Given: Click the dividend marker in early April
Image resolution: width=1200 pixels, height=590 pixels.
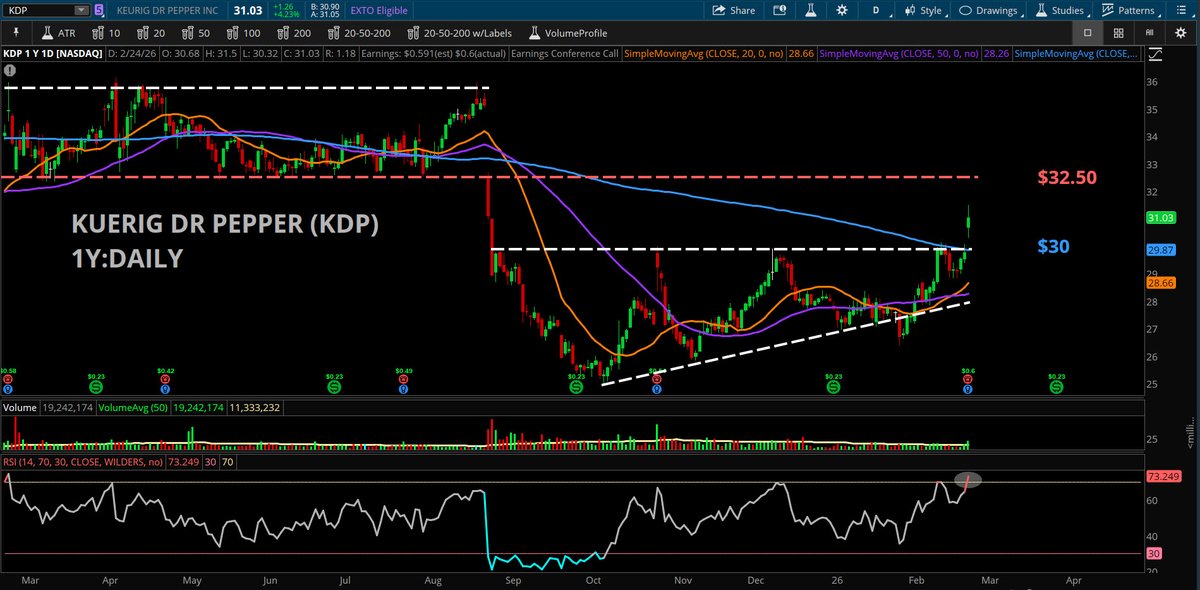Looking at the screenshot, I should [95, 385].
